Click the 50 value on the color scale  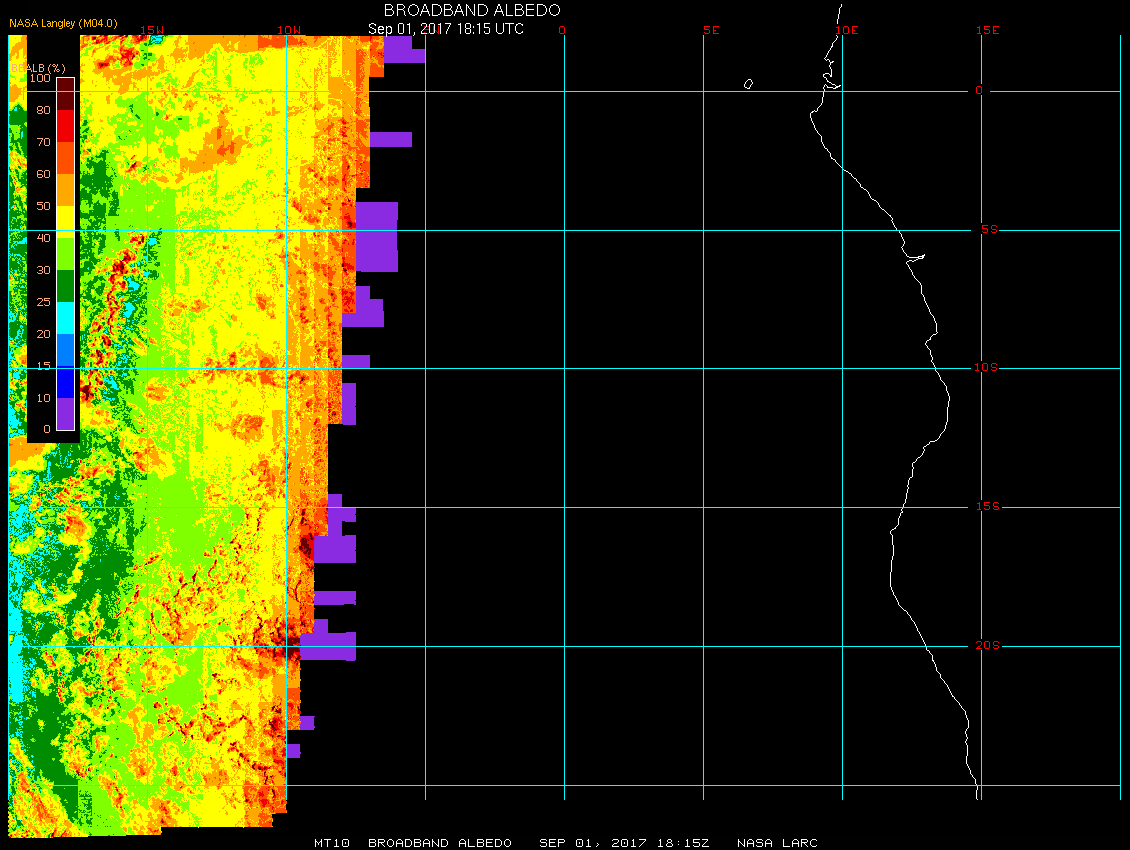pos(43,206)
